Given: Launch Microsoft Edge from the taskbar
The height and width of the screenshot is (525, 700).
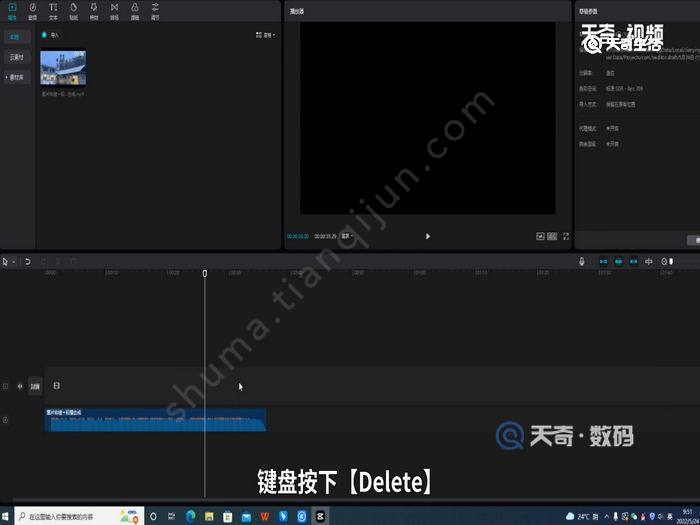Looking at the screenshot, I should [191, 517].
